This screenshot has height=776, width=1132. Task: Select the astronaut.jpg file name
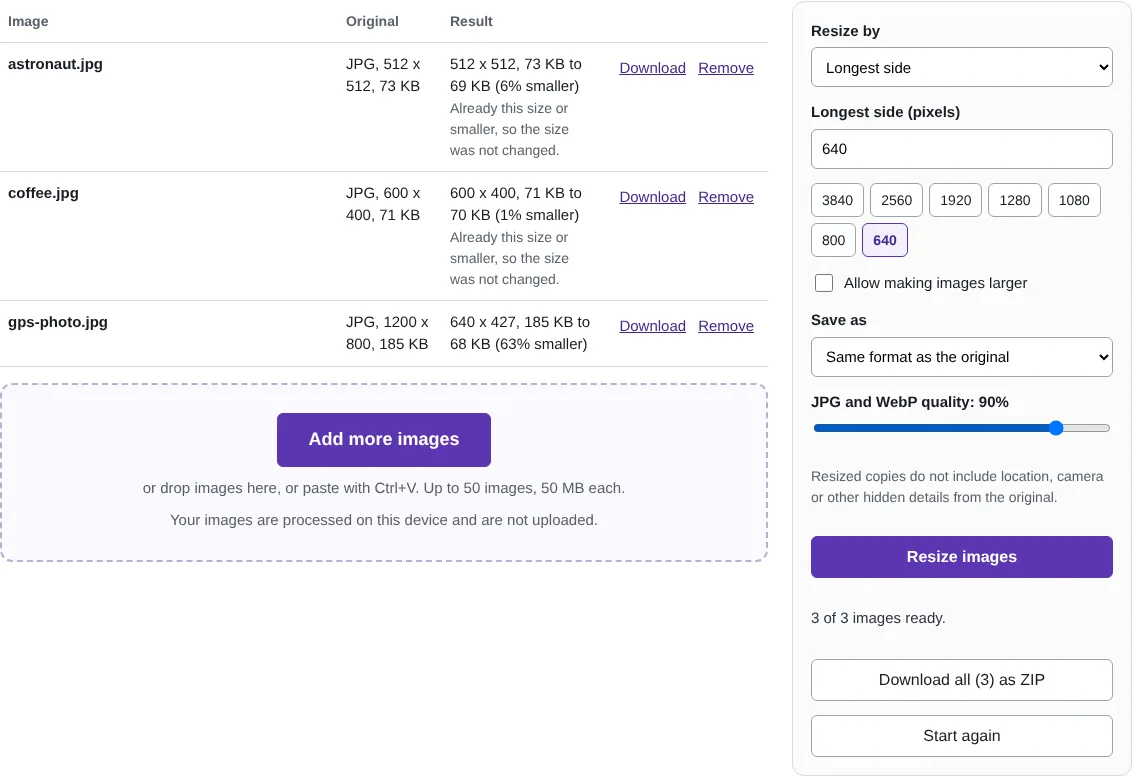(x=55, y=64)
